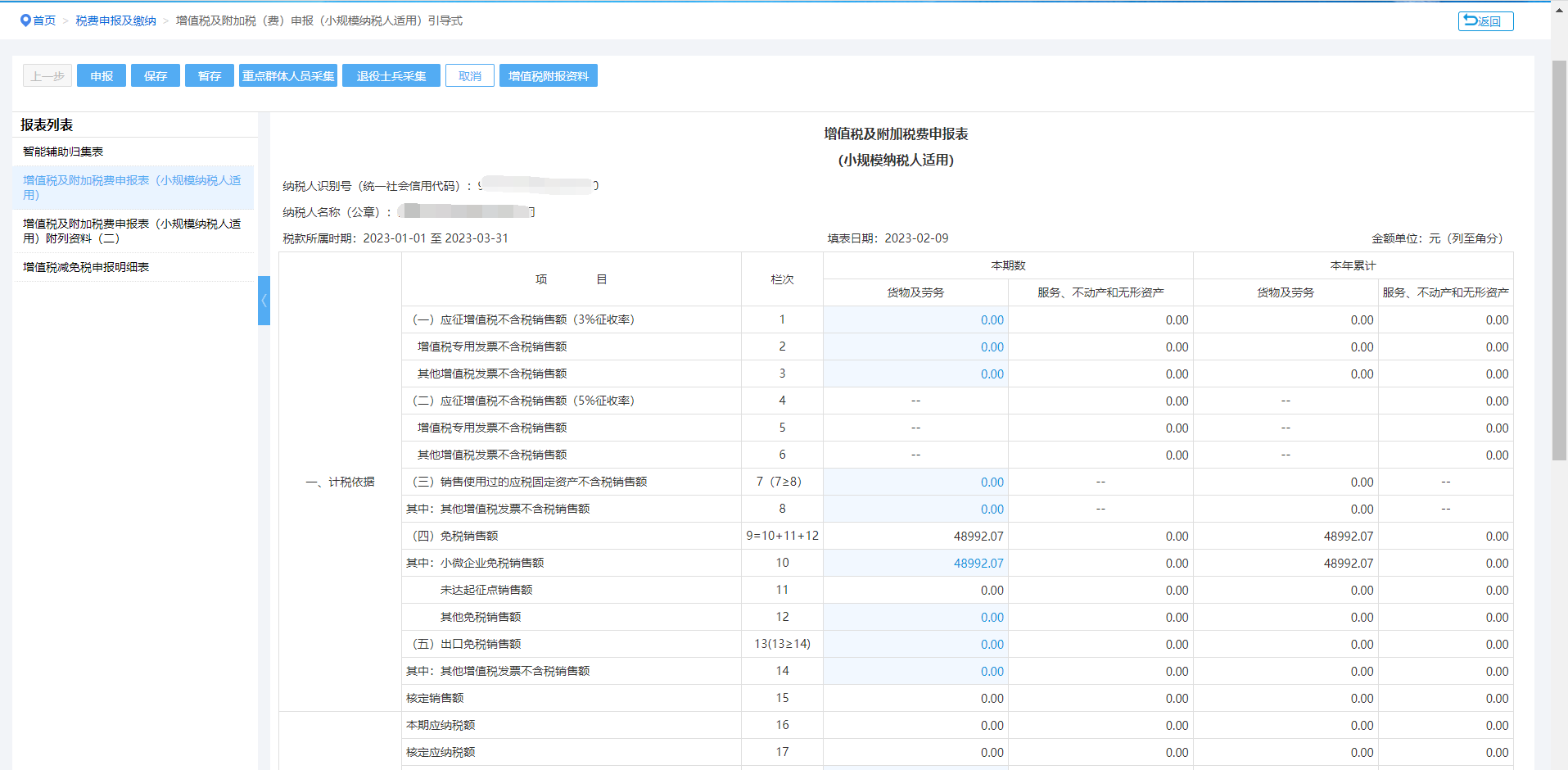This screenshot has width=1568, height=770.
Task: Select 增值税及附加税费申报表（小规模纳税人适用）in report list
Action: (x=133, y=188)
